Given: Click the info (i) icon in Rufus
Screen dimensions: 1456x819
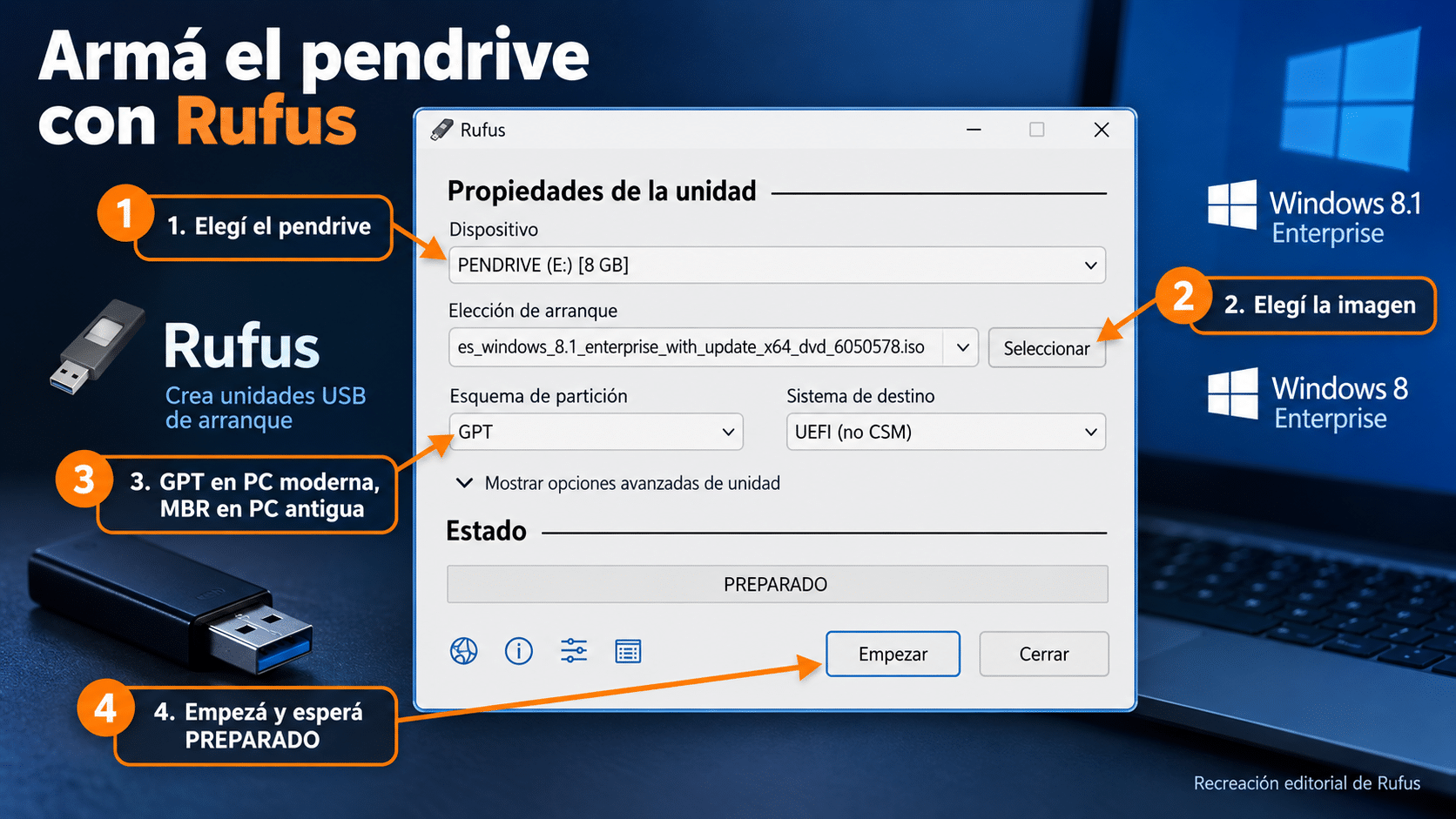Looking at the screenshot, I should [519, 651].
